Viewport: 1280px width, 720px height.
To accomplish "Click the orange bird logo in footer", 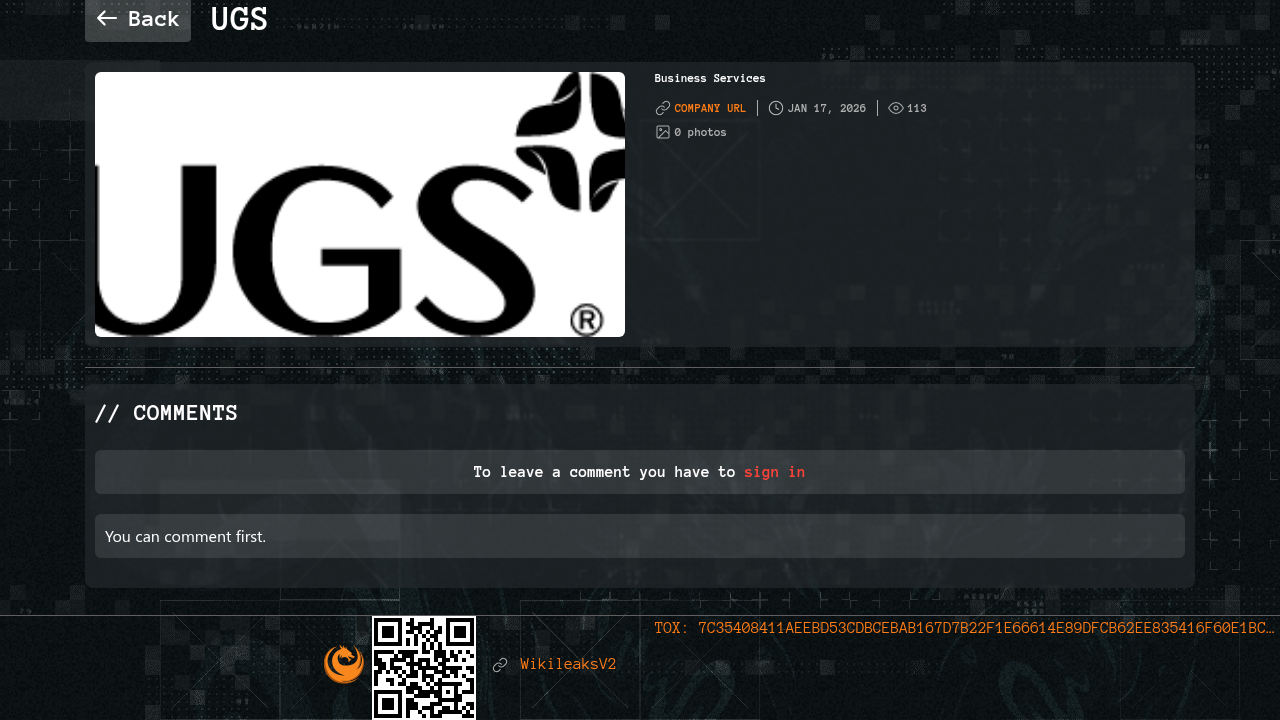I will coord(344,664).
